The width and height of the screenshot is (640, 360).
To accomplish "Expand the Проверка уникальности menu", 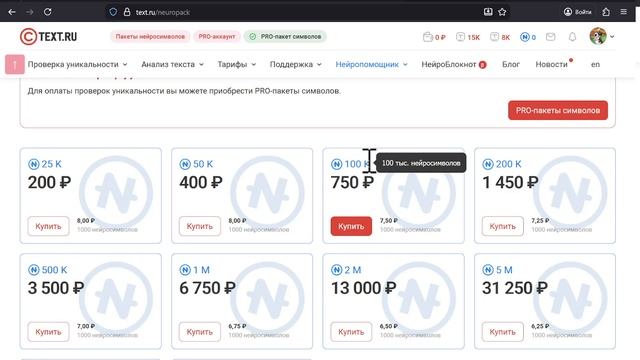I will tap(78, 64).
